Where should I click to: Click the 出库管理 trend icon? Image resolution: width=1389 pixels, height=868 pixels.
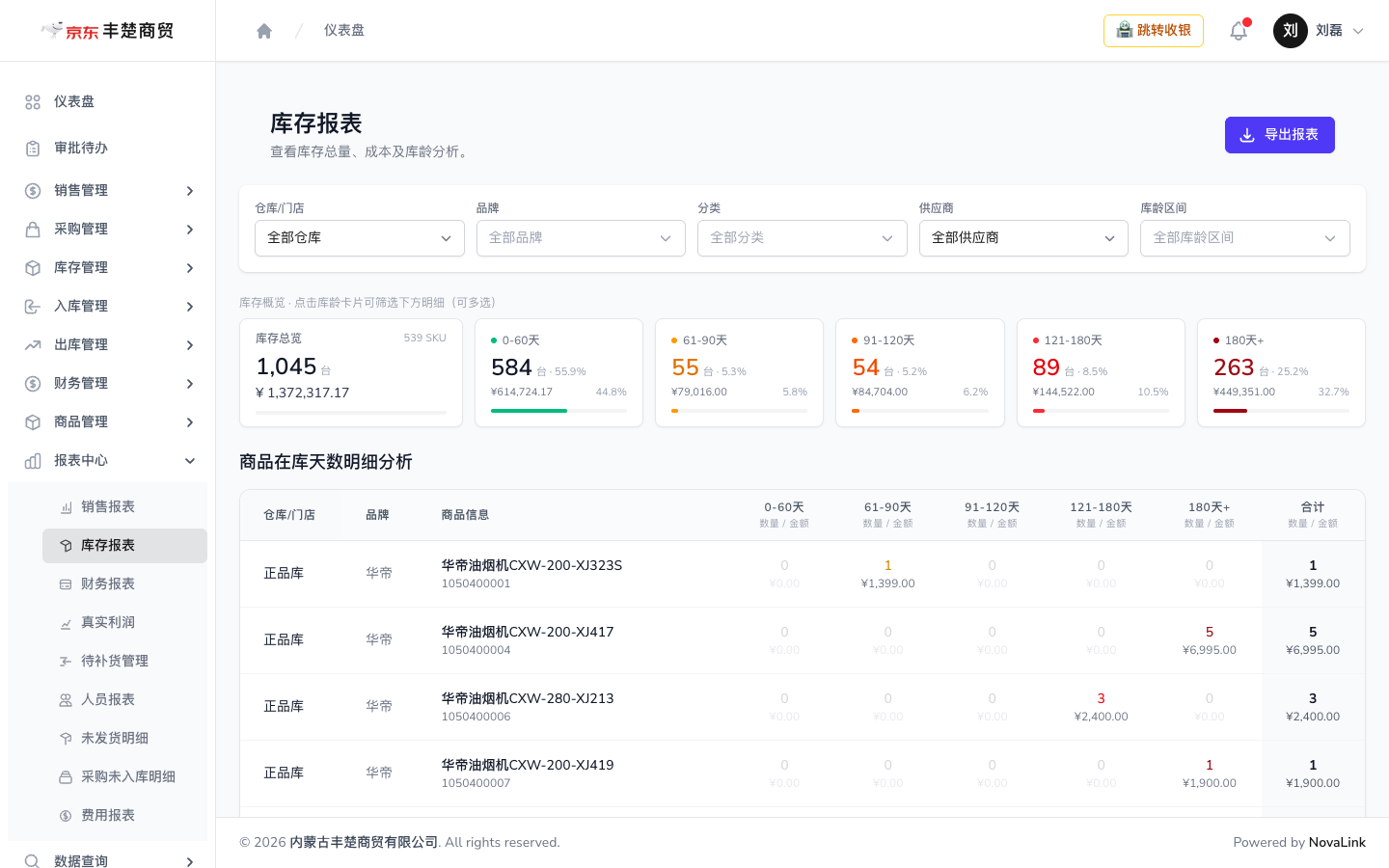pyautogui.click(x=33, y=345)
